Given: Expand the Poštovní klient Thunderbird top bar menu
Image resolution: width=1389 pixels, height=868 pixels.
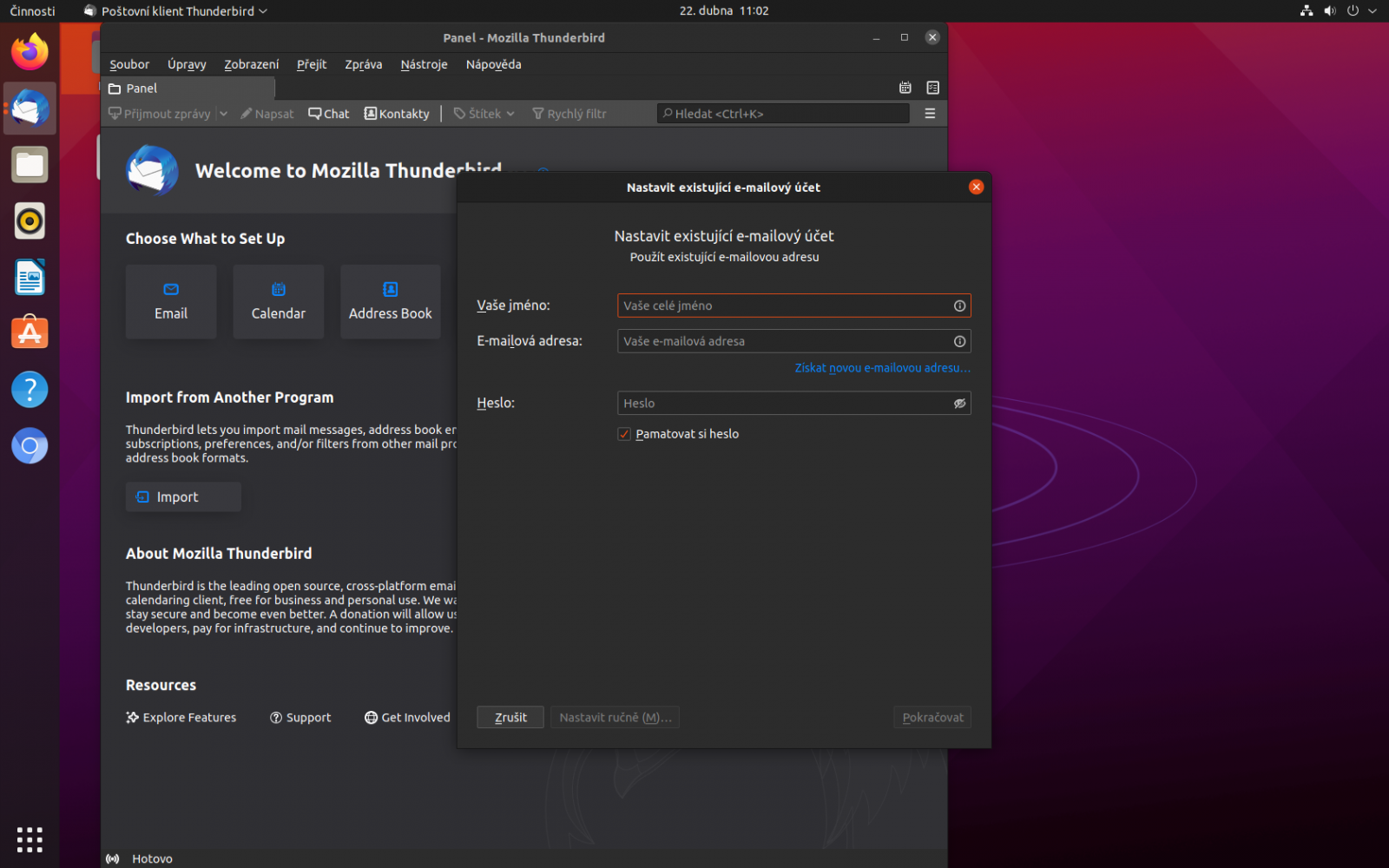Looking at the screenshot, I should (174, 11).
